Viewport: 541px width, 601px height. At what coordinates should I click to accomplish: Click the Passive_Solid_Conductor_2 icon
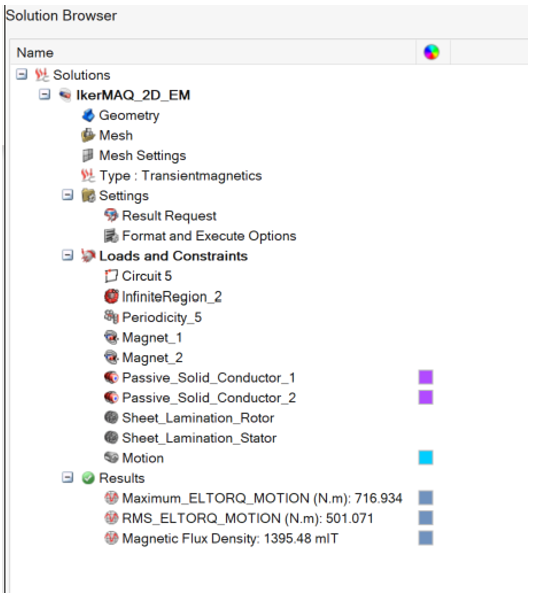(111, 397)
